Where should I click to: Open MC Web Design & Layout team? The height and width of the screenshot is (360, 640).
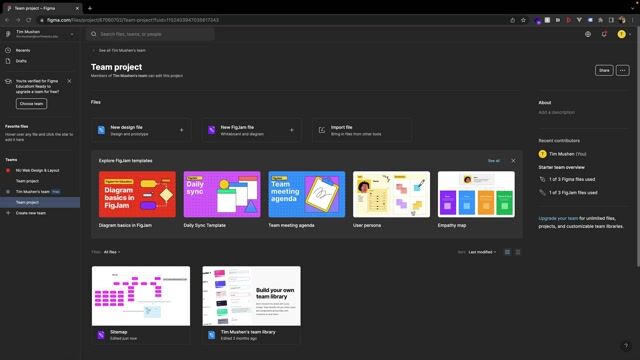click(38, 170)
